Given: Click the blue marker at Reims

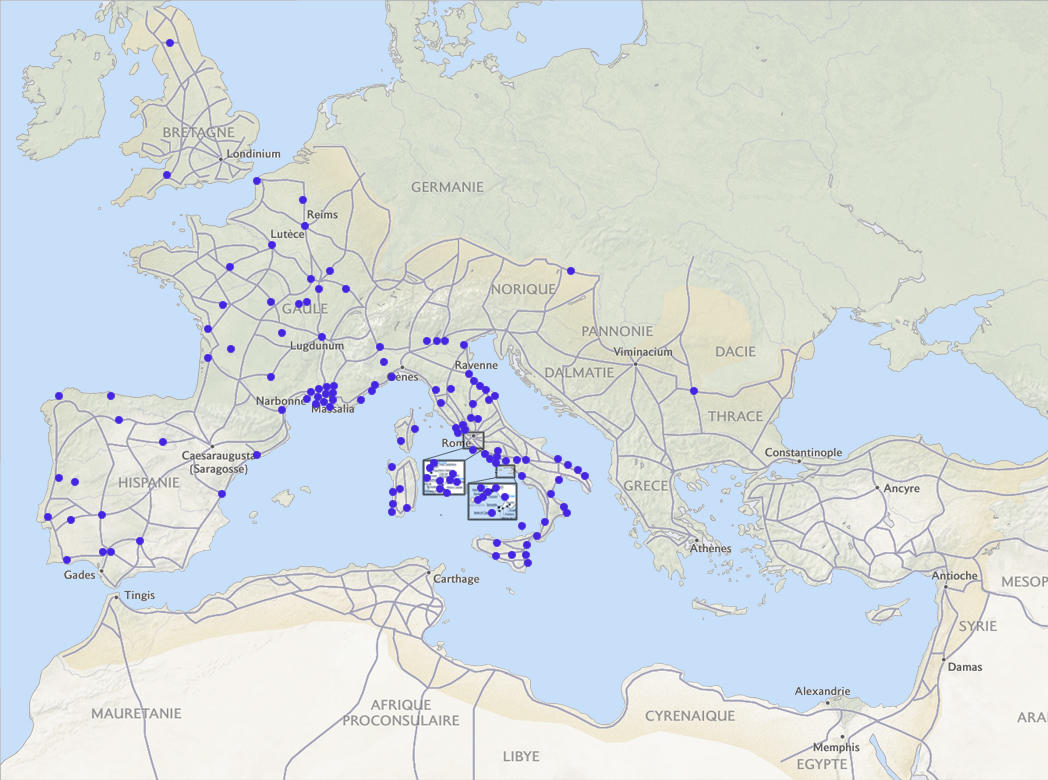Looking at the screenshot, I should coord(305,226).
